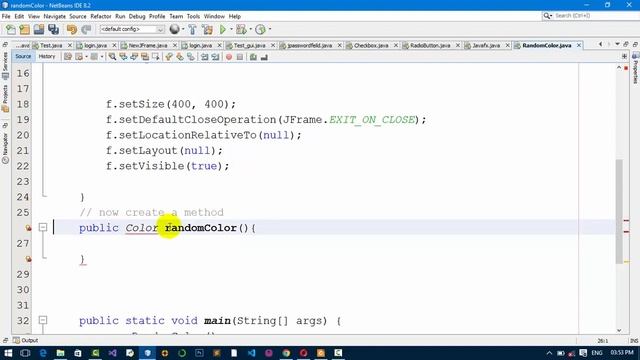
Task: Open the Run Project dropdown arrow
Action: (231, 29)
